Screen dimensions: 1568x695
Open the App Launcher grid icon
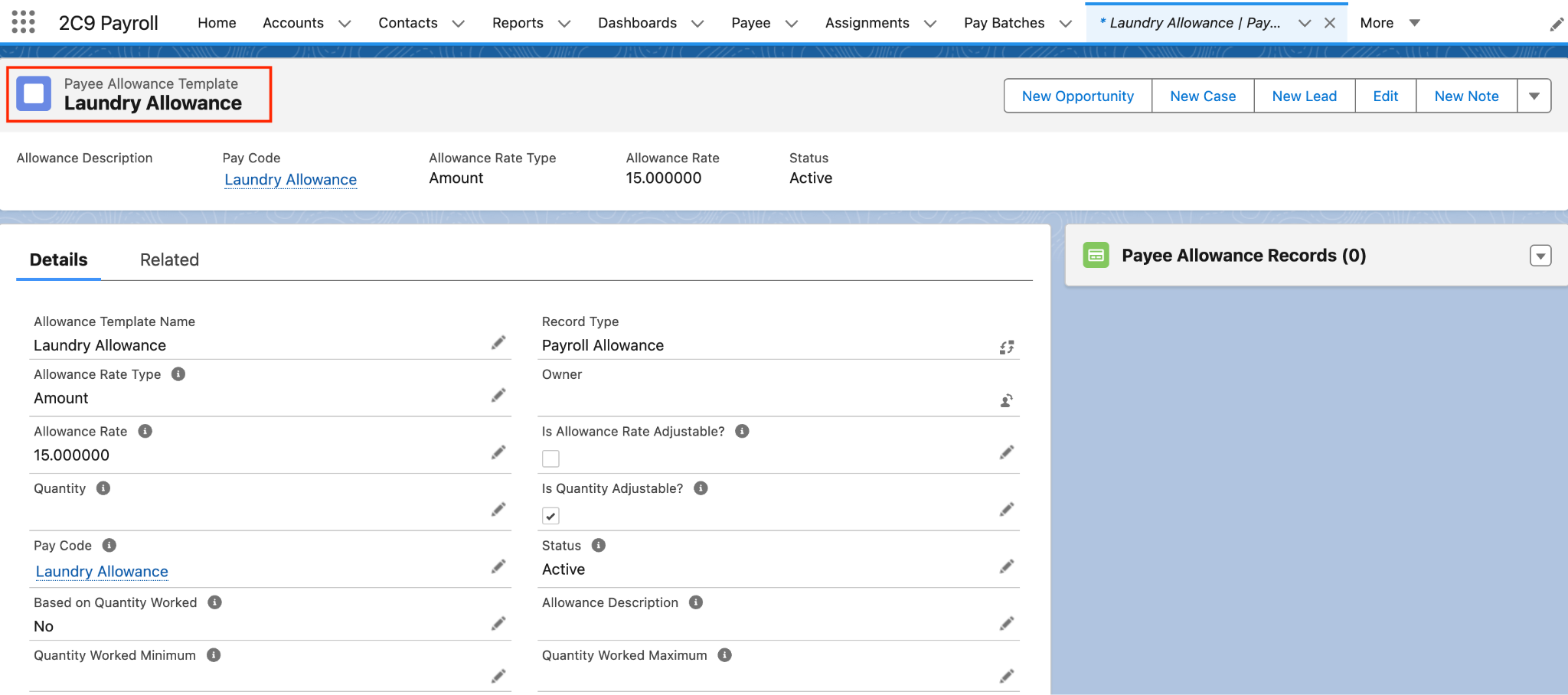(x=24, y=22)
